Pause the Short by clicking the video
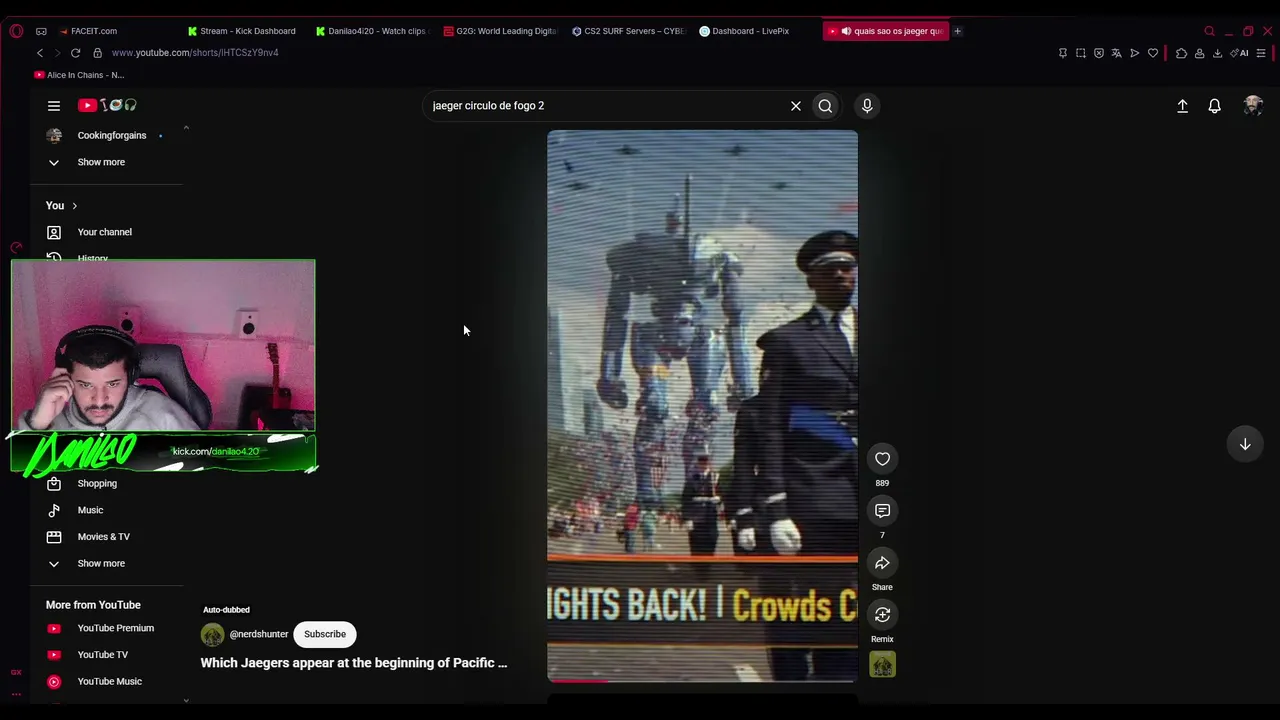The image size is (1280, 720). tap(702, 405)
